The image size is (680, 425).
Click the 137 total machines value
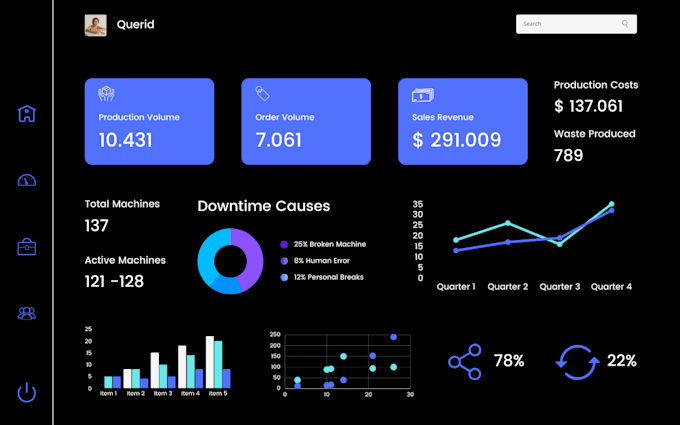97,226
